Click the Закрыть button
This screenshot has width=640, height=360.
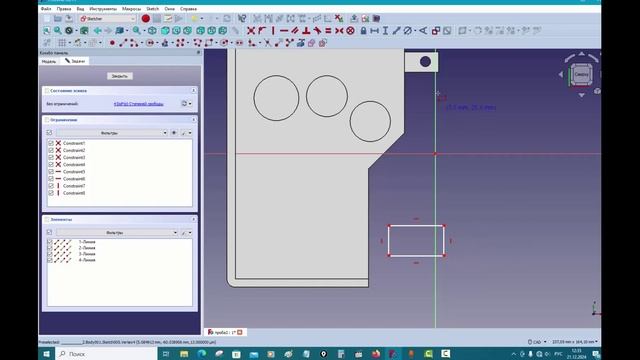(x=120, y=76)
